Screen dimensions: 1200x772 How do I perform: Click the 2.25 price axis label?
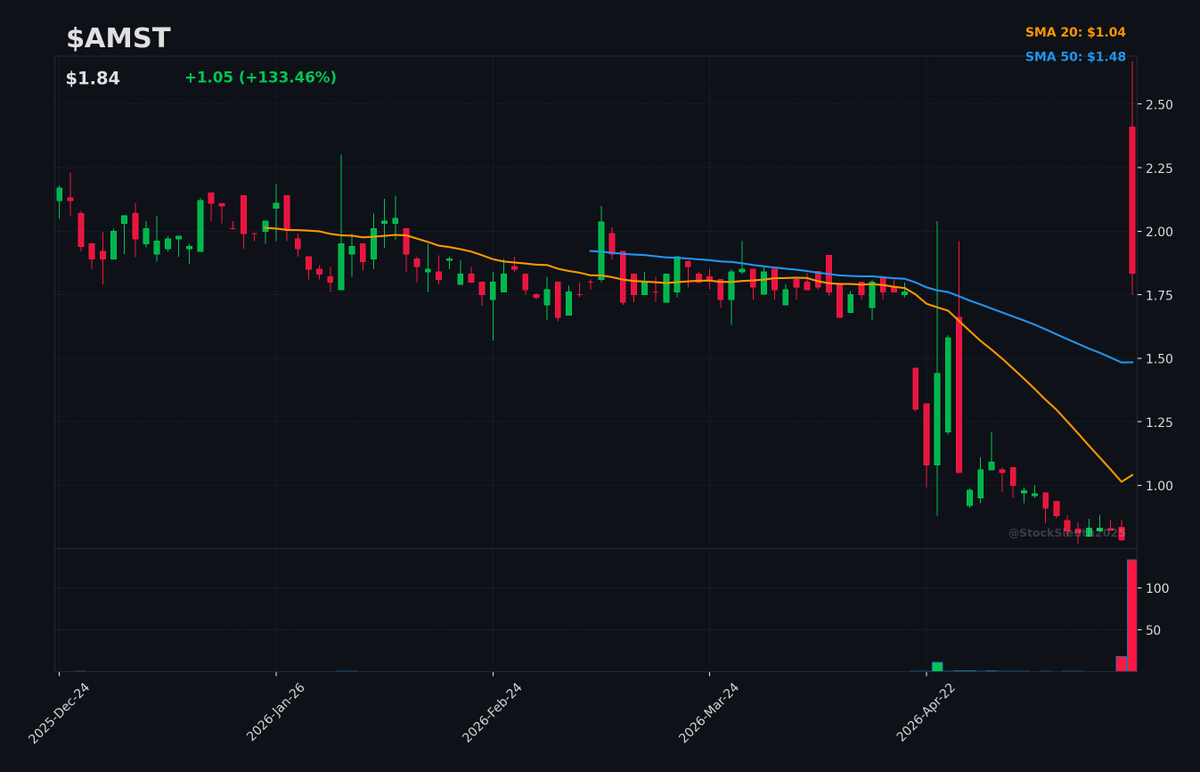pos(1159,168)
